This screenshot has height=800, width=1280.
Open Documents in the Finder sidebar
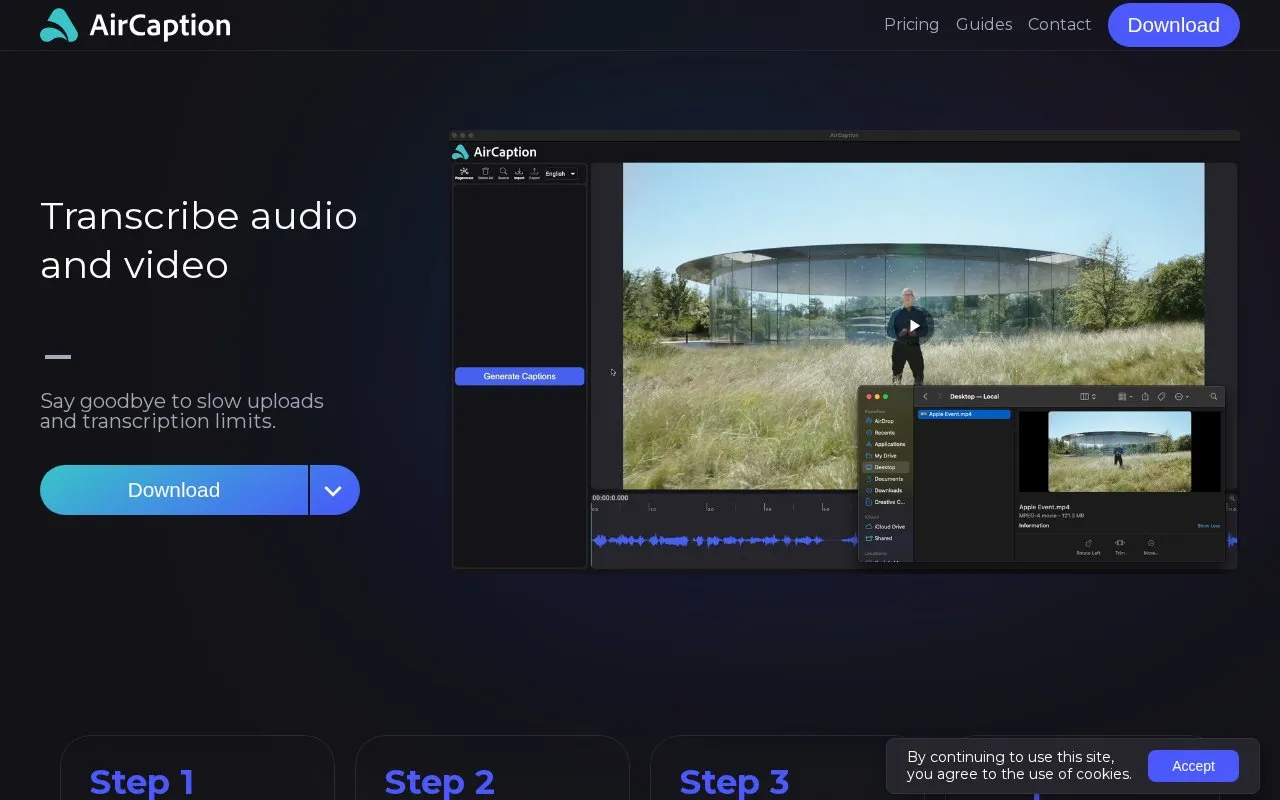click(886, 479)
